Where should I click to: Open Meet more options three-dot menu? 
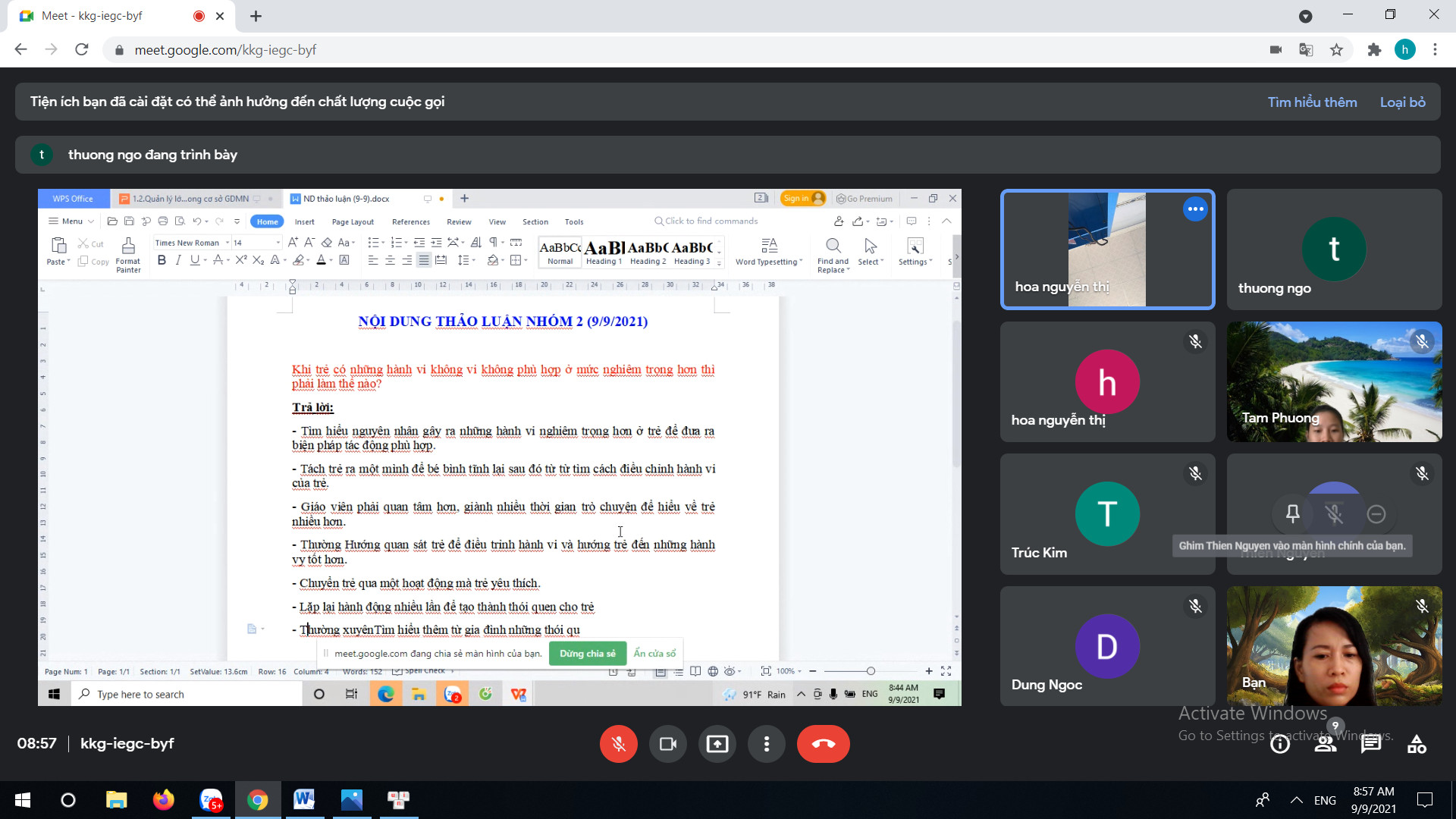click(767, 744)
